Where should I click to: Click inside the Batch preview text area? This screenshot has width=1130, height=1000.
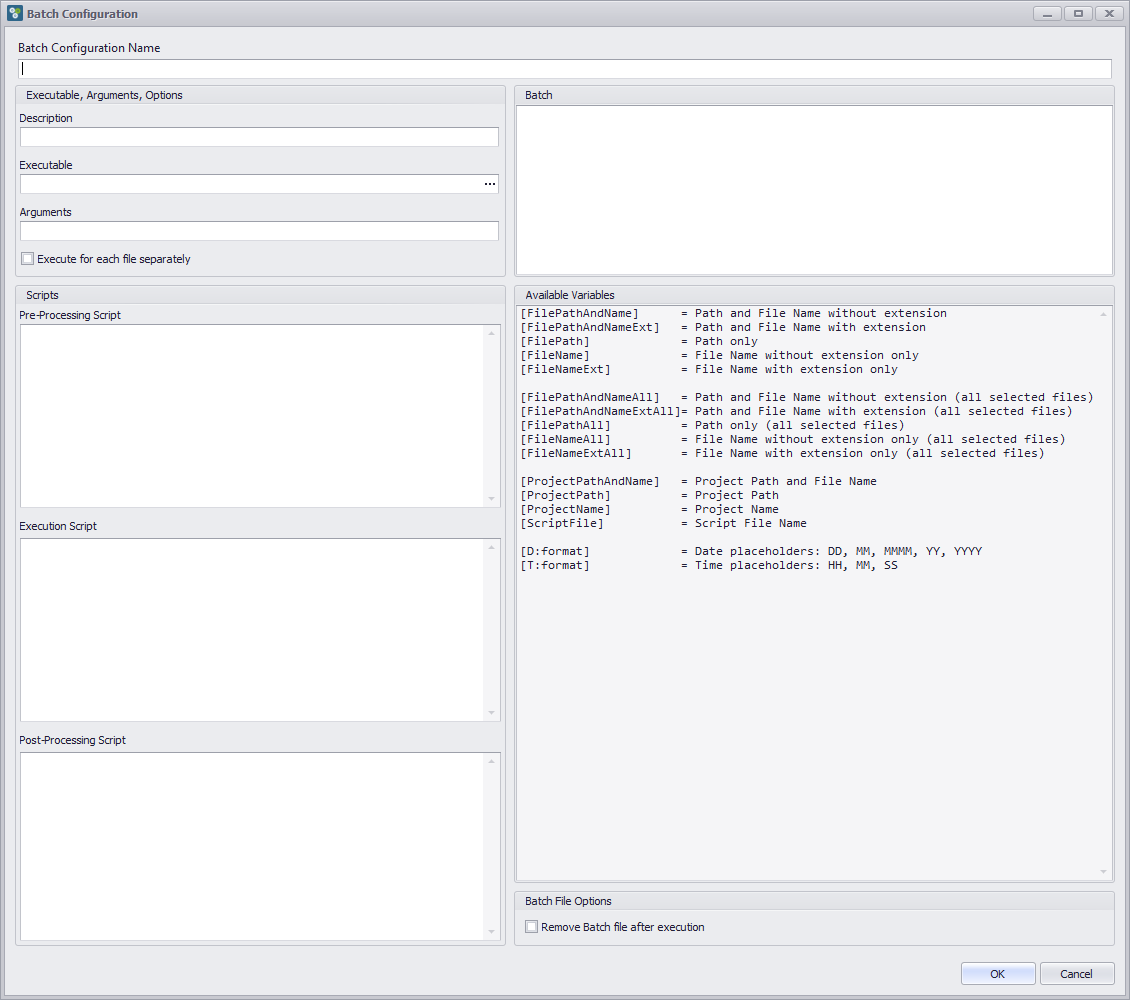coord(814,190)
